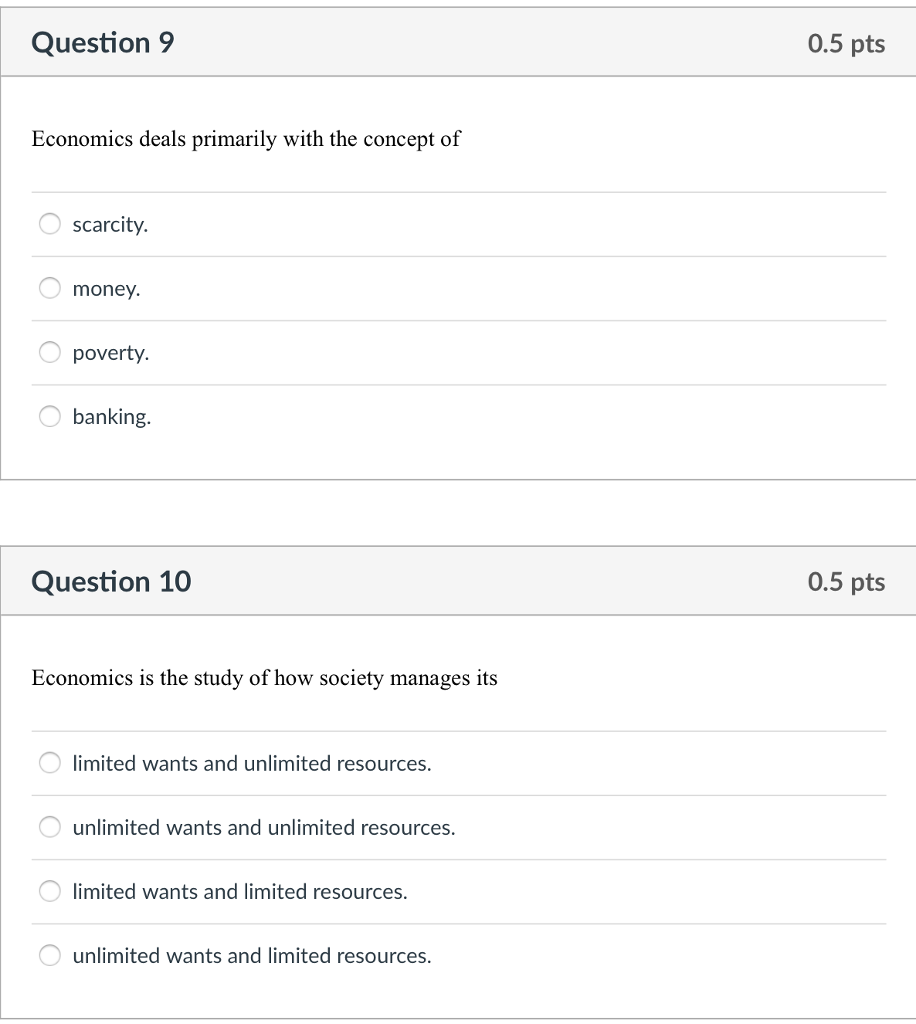
Task: Click the limited wants and limited resources text
Action: 240,891
